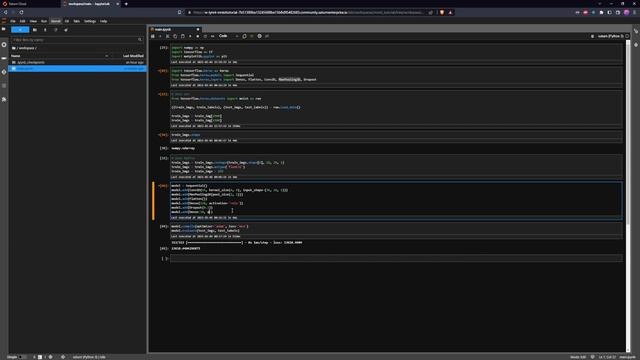This screenshot has width=640, height=360.
Task: Open the View menu
Action: pyautogui.click(x=33, y=21)
